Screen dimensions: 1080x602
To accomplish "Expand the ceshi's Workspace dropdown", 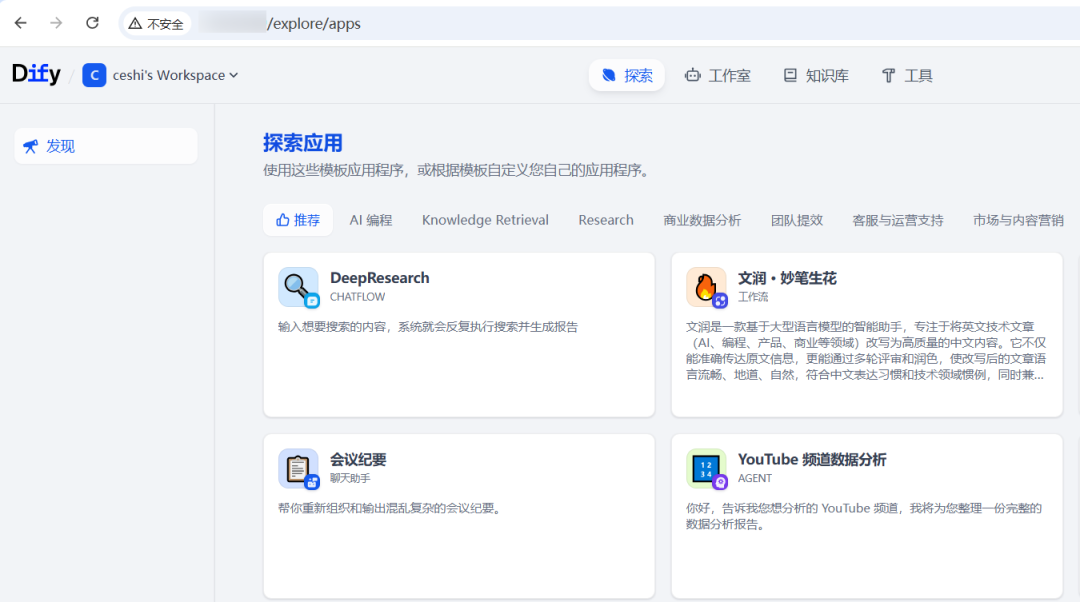I will pyautogui.click(x=176, y=75).
